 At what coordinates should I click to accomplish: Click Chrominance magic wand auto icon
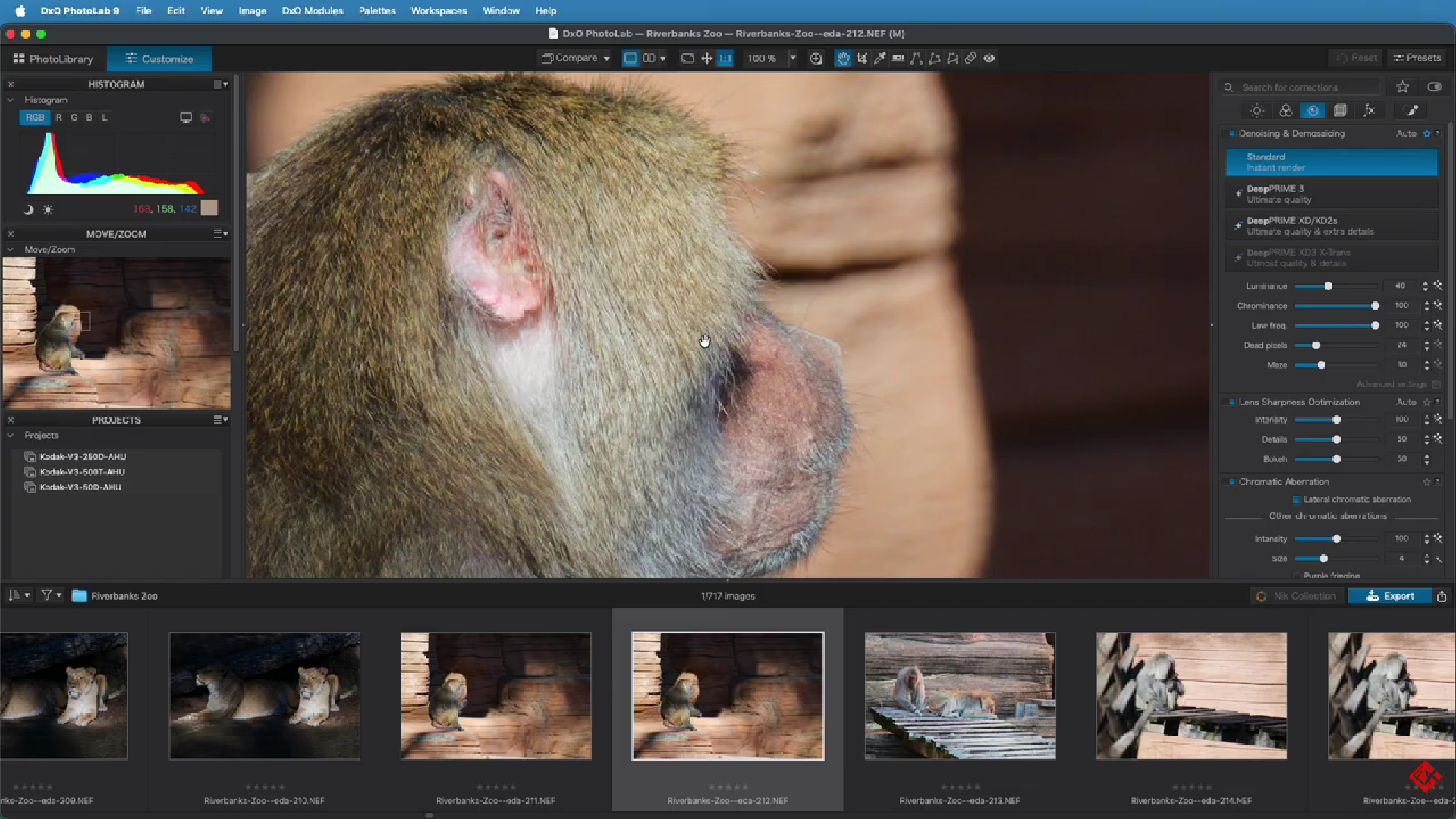[x=1438, y=305]
